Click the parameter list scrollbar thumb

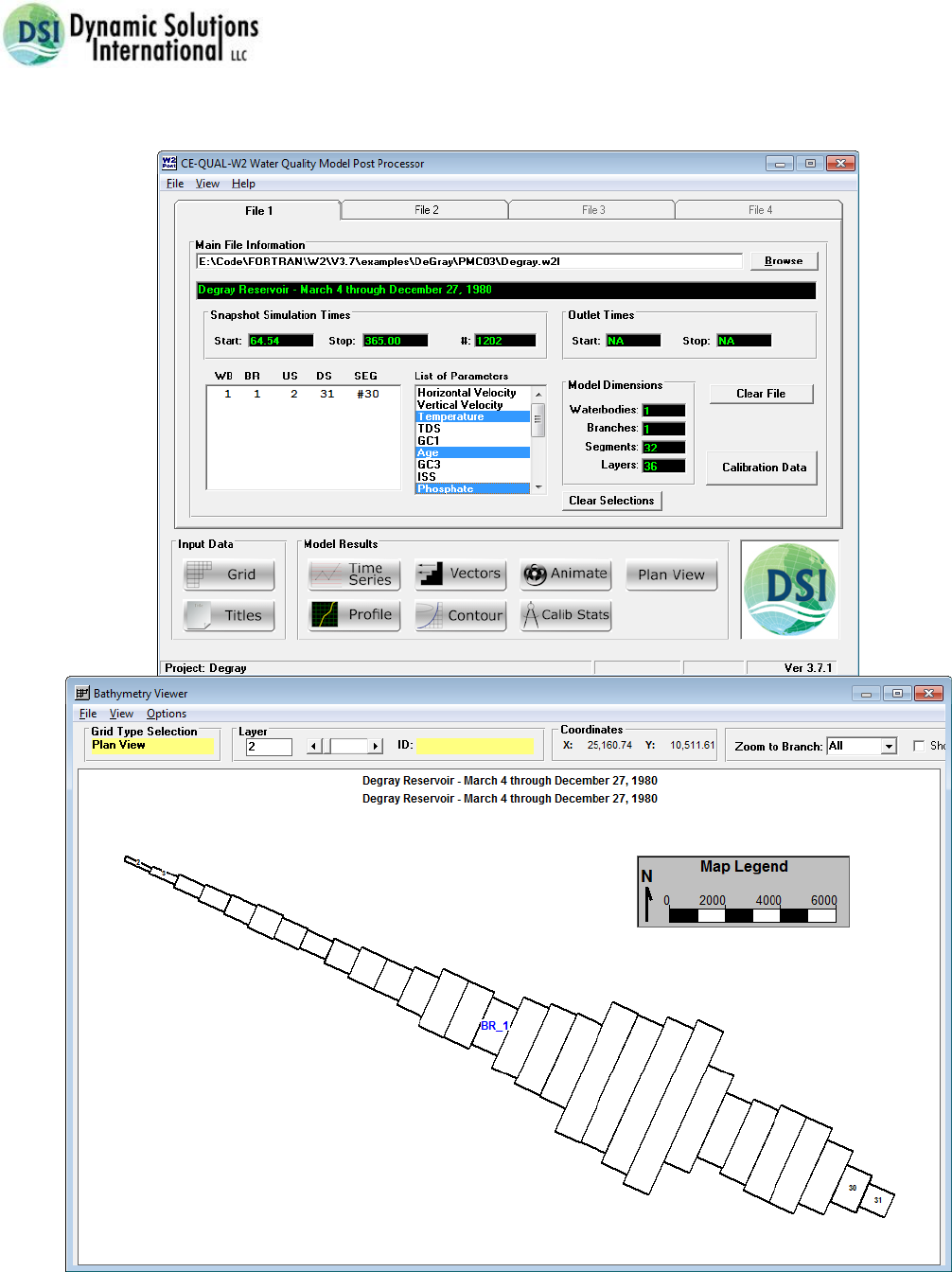538,419
